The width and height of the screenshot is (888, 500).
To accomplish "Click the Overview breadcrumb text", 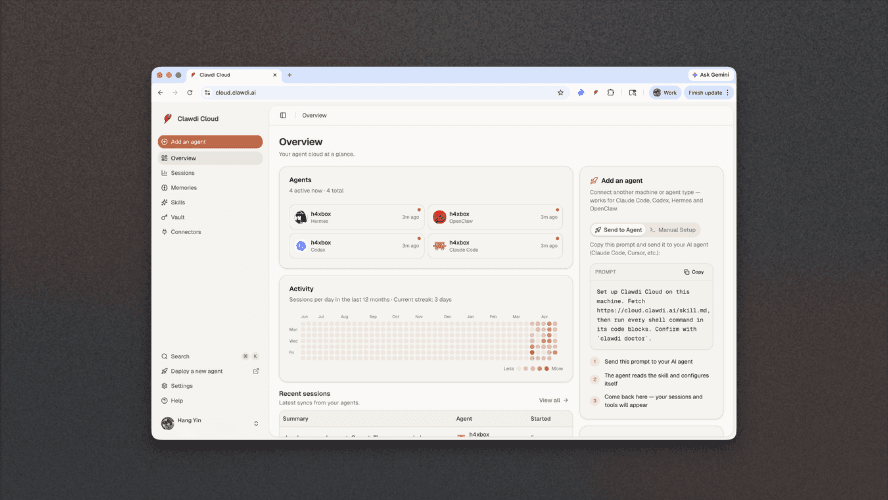I will click(x=314, y=115).
